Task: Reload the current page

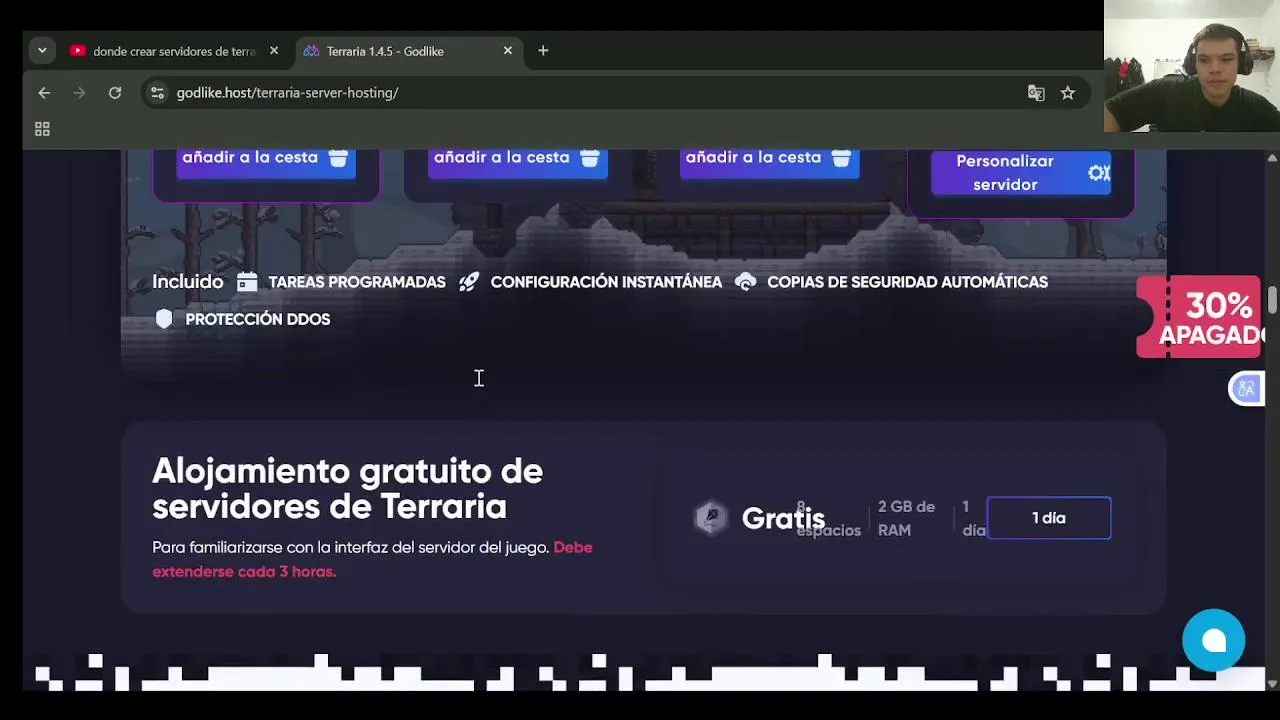Action: (x=115, y=93)
